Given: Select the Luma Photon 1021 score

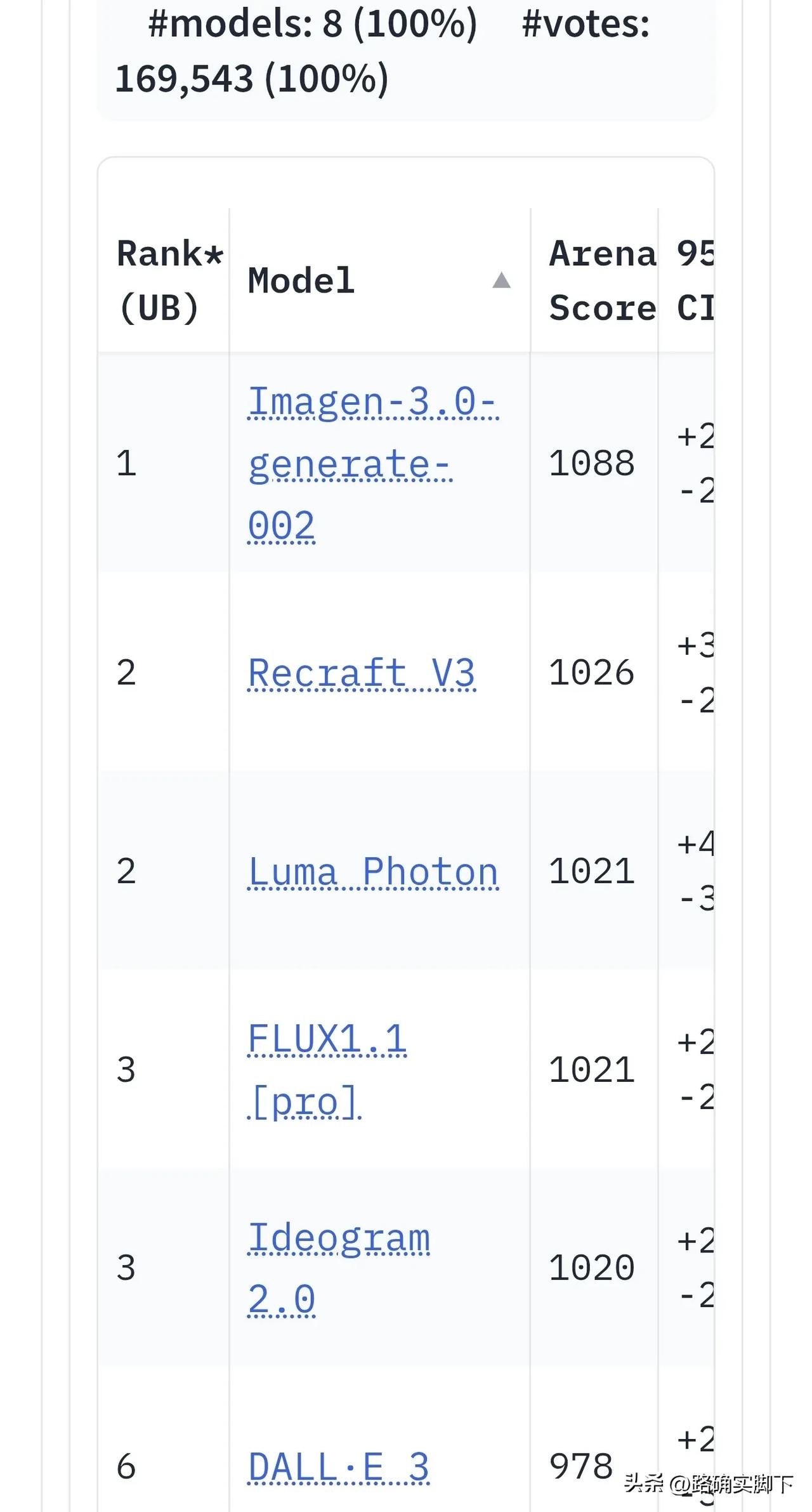Looking at the screenshot, I should click(591, 871).
